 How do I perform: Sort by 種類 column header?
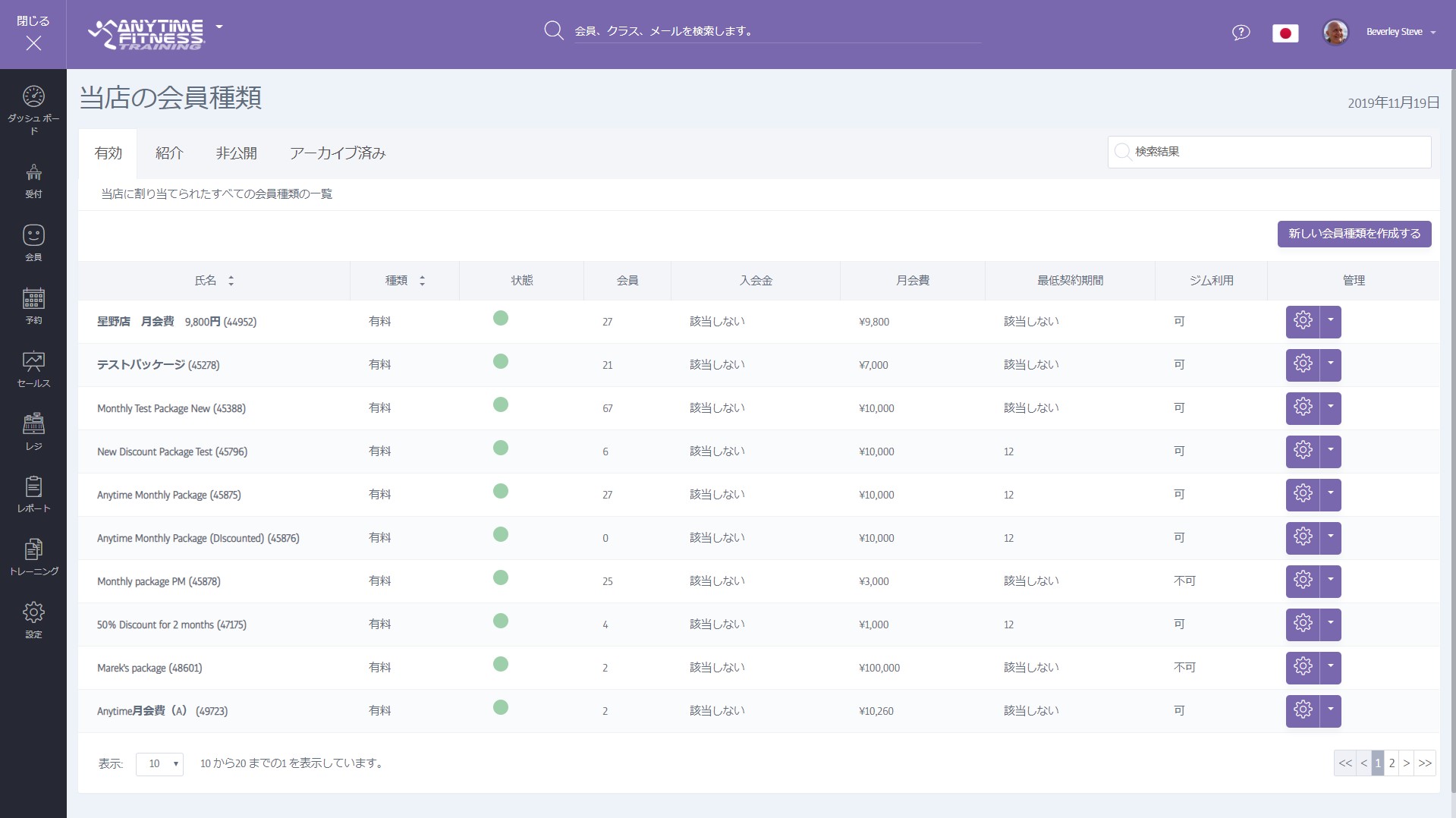[x=405, y=281]
